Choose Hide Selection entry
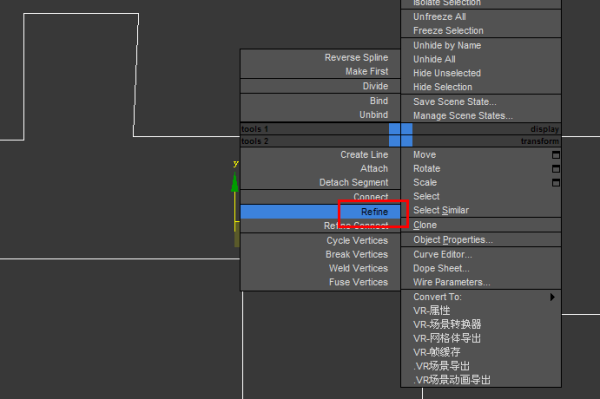 [x=442, y=87]
